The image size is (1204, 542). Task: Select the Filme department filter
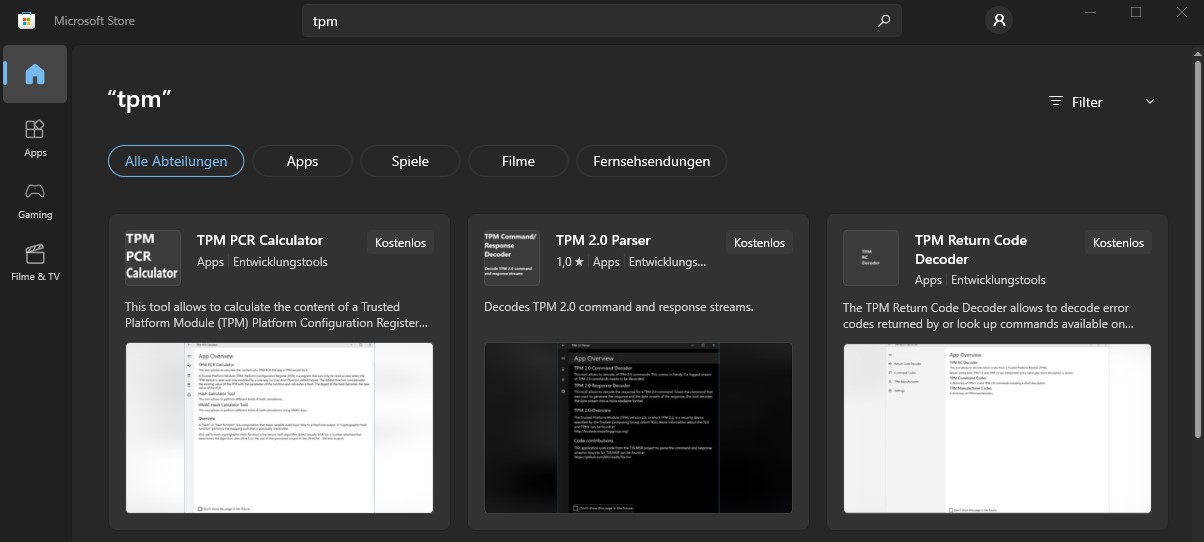pyautogui.click(x=518, y=161)
